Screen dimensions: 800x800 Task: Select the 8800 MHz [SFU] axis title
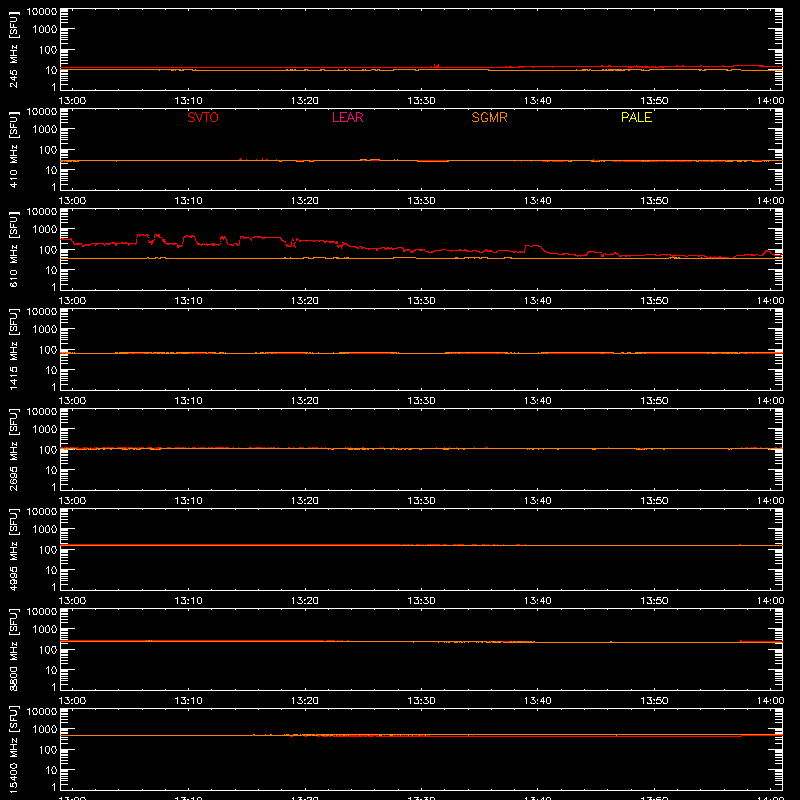pyautogui.click(x=13, y=650)
